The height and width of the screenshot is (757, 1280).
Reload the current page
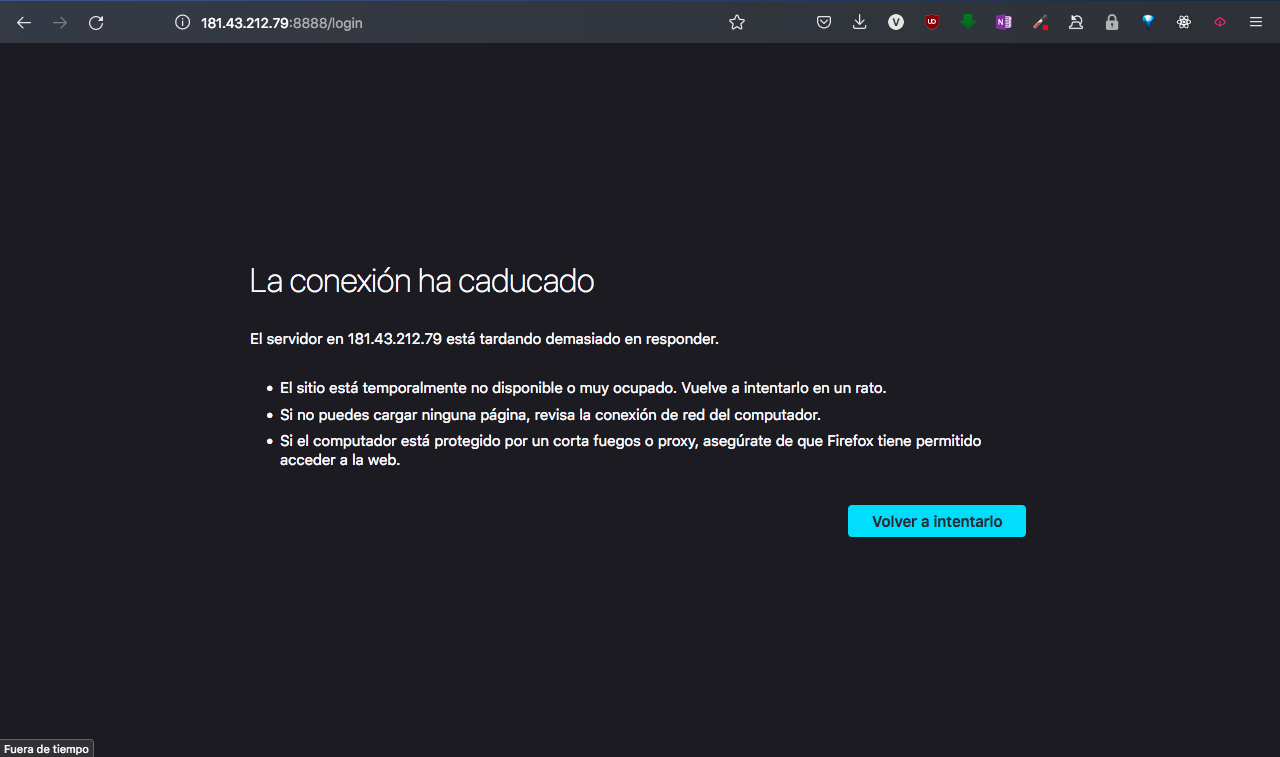pyautogui.click(x=96, y=22)
